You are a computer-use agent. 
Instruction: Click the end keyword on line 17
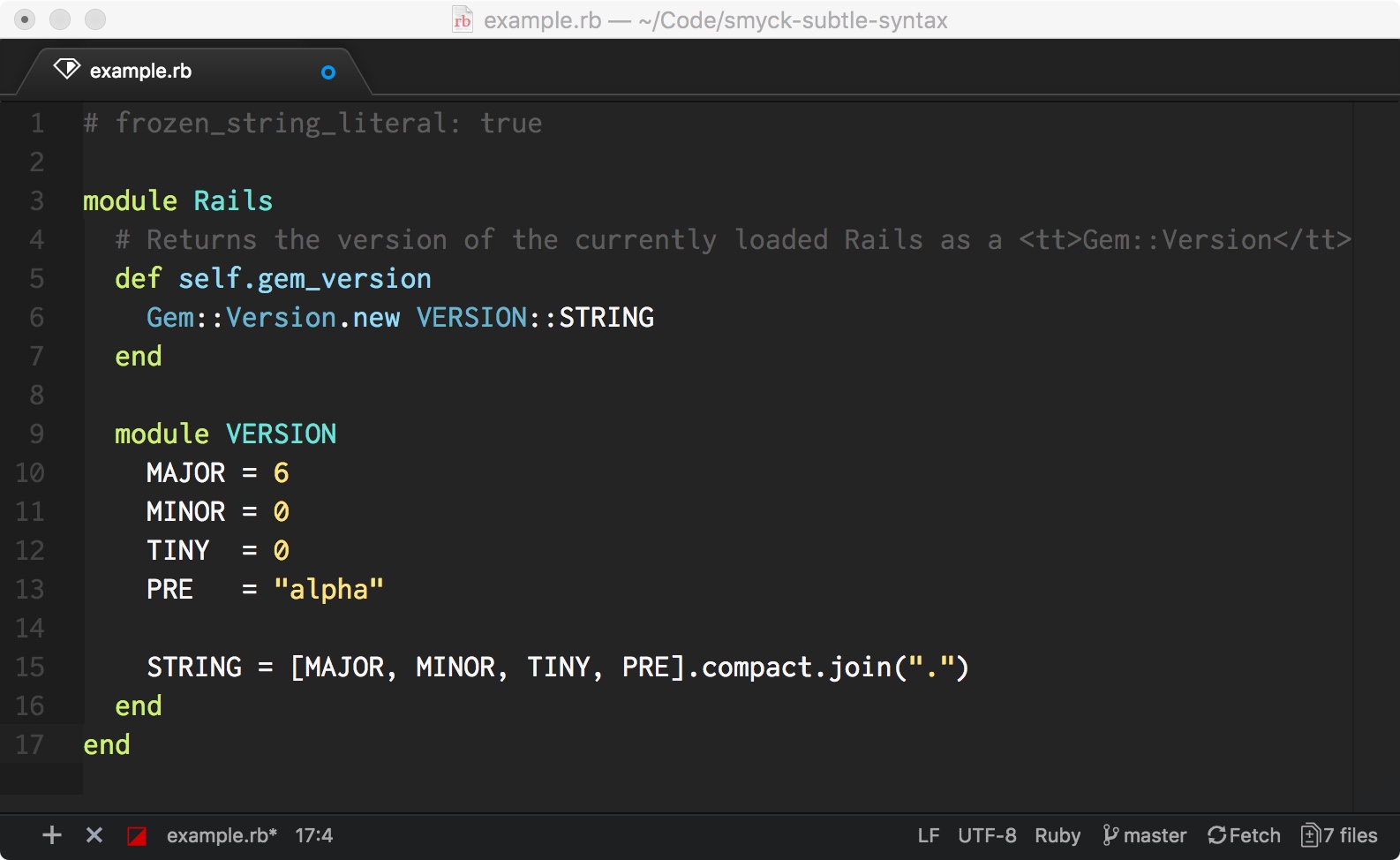coord(107,744)
